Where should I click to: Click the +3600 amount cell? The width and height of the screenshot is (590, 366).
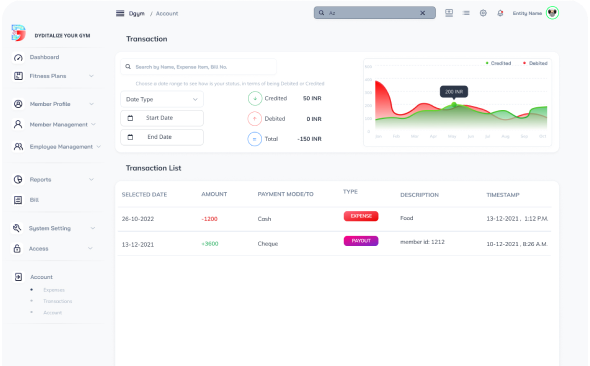point(210,244)
